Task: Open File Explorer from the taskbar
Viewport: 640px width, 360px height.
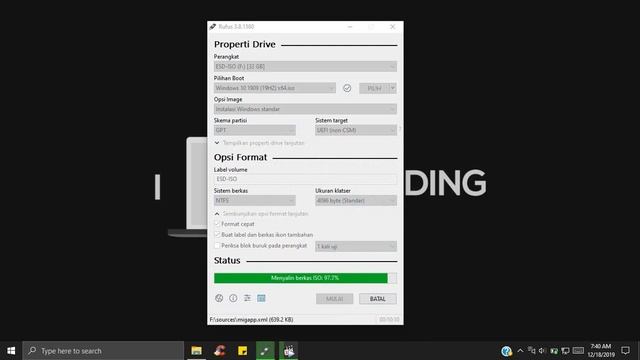Action: point(197,351)
